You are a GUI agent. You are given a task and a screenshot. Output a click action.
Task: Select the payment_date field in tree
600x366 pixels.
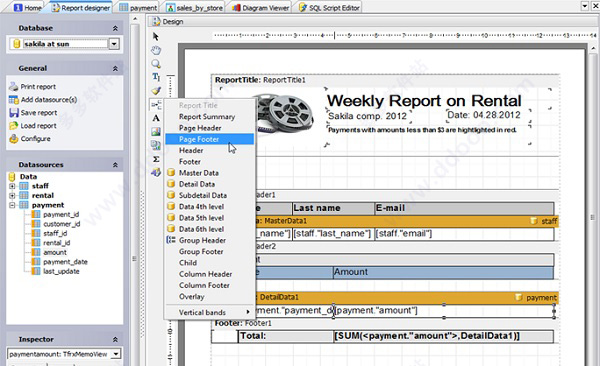click(x=65, y=262)
